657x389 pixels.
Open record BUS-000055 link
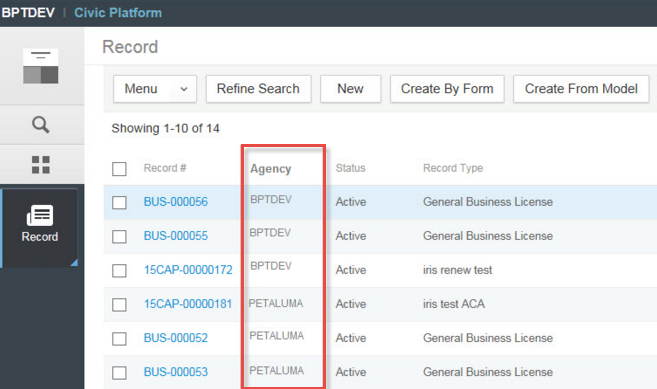click(176, 236)
